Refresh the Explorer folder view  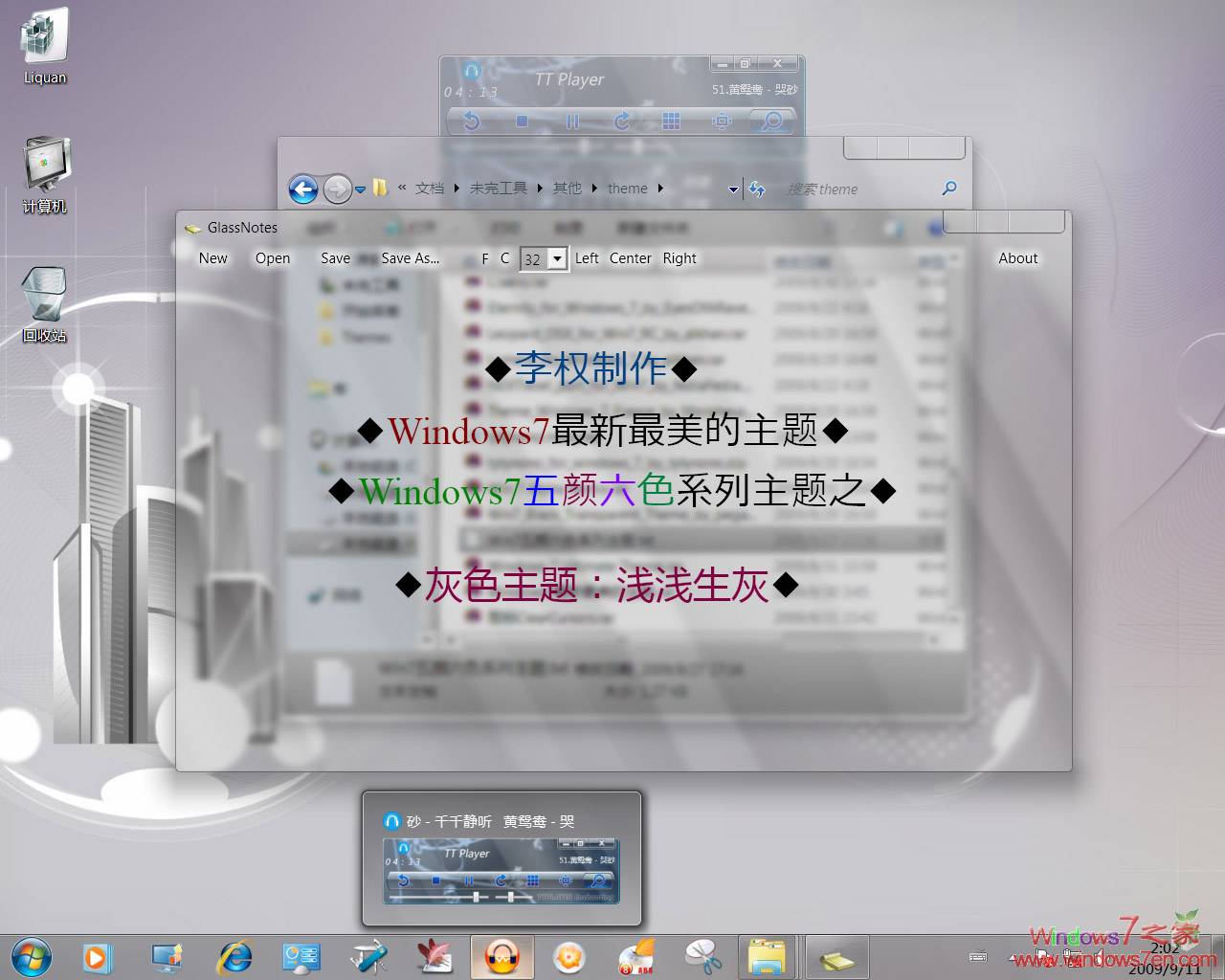(x=757, y=189)
